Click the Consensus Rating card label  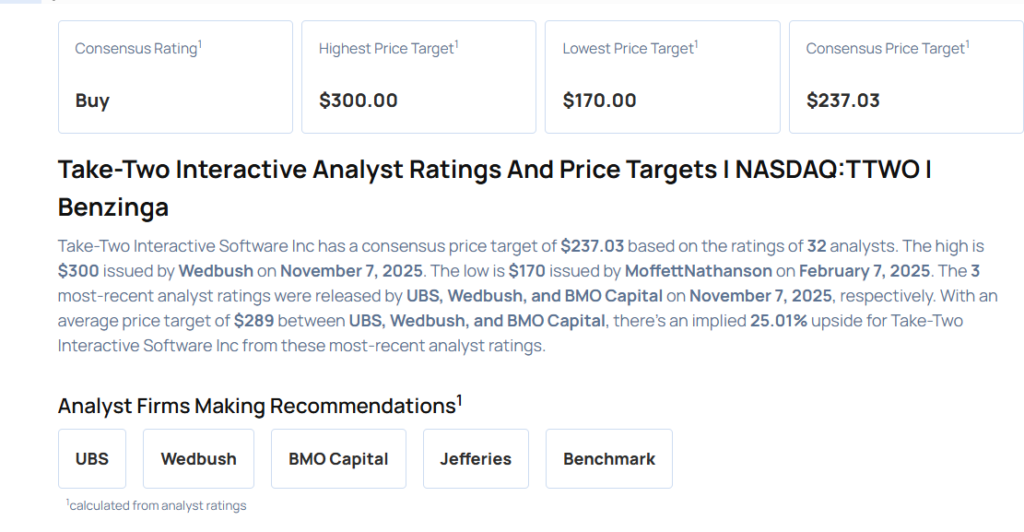(x=136, y=48)
